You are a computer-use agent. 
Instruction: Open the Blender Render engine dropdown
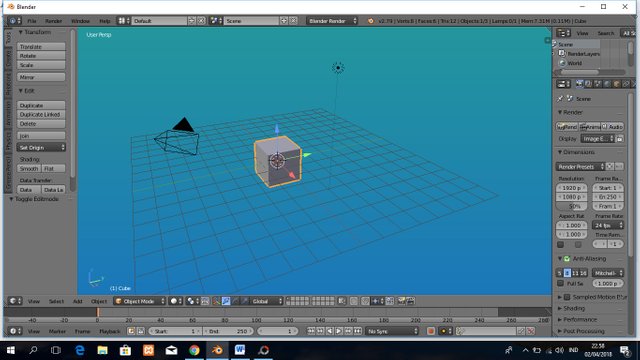332,21
